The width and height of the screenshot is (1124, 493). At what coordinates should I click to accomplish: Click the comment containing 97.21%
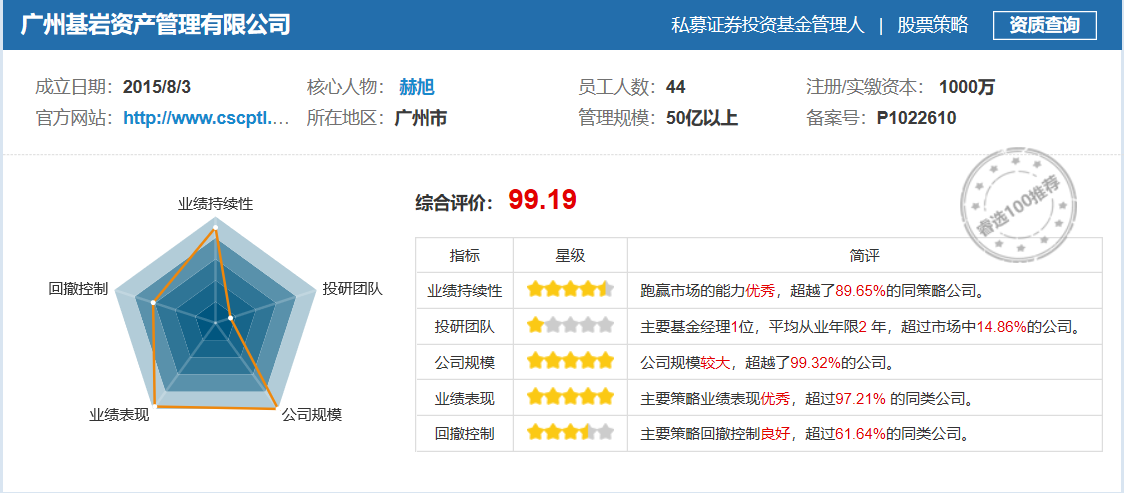[x=807, y=398]
